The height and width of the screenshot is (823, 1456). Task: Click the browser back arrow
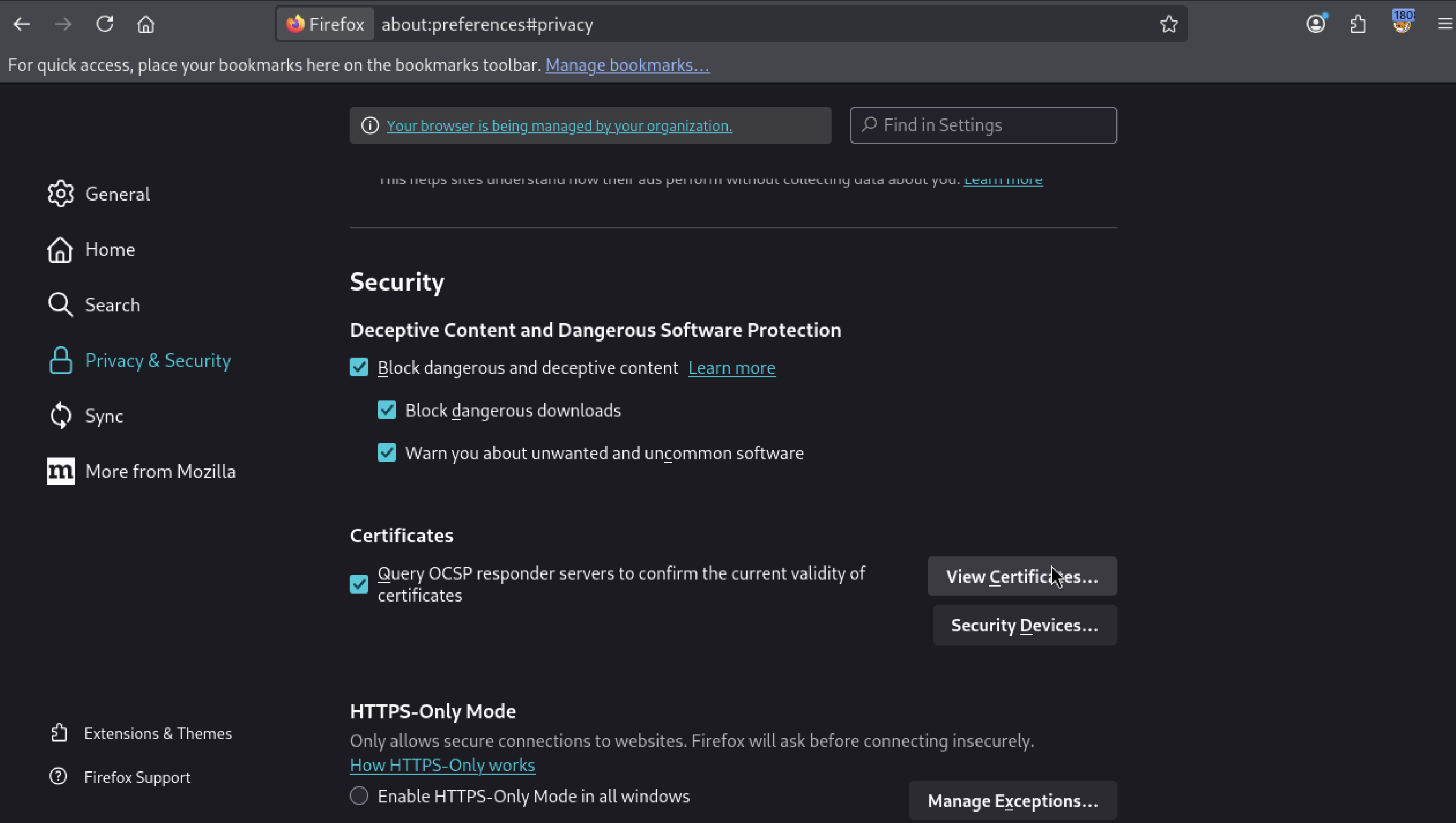pos(22,24)
